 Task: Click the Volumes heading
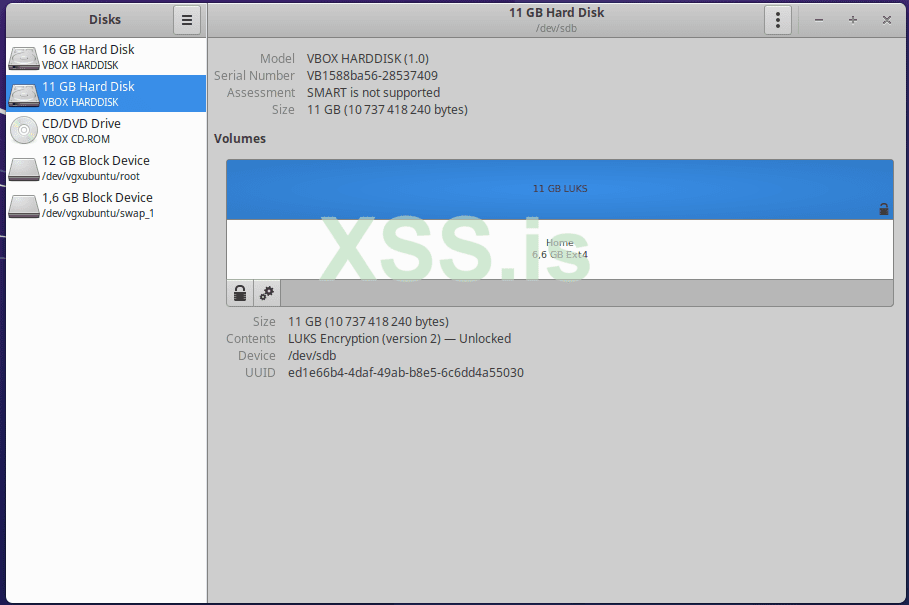pos(240,139)
